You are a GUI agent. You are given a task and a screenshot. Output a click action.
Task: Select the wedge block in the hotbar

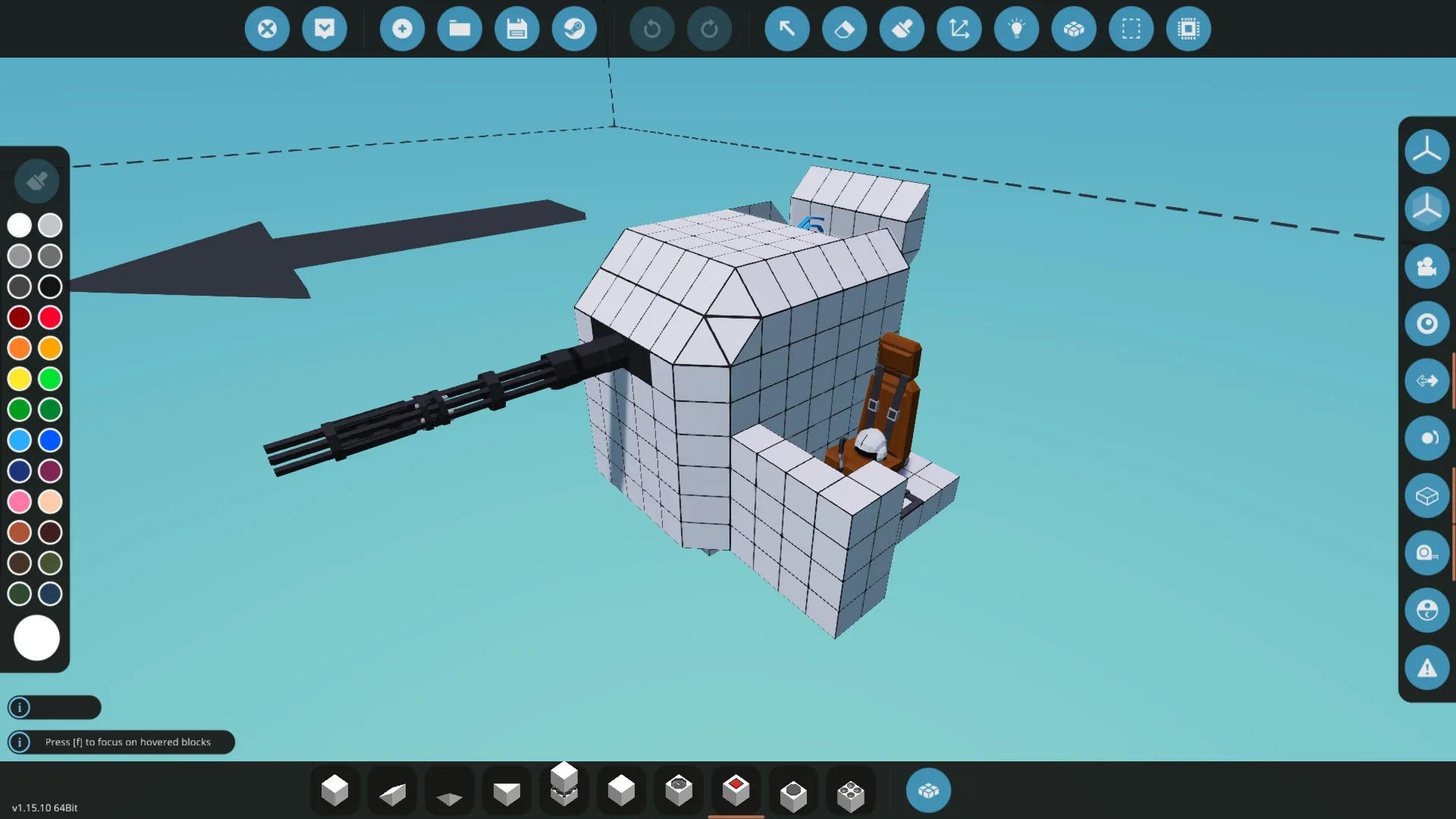point(392,792)
